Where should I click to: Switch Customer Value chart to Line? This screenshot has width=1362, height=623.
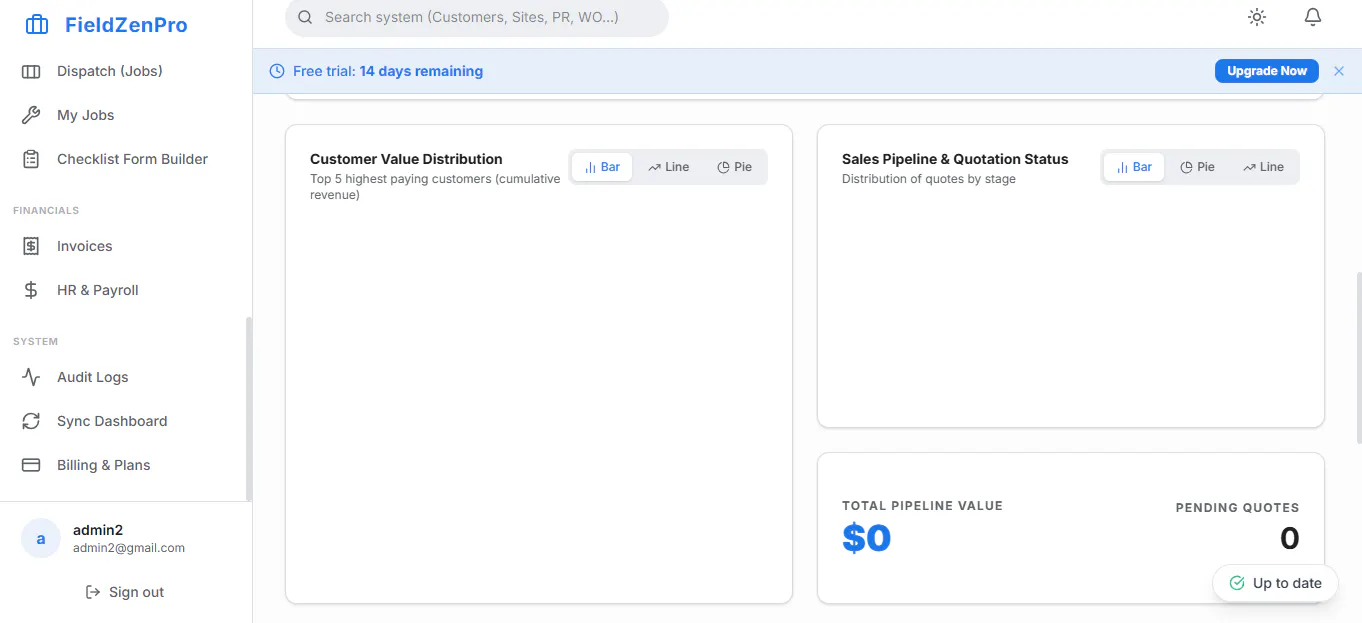(x=668, y=167)
